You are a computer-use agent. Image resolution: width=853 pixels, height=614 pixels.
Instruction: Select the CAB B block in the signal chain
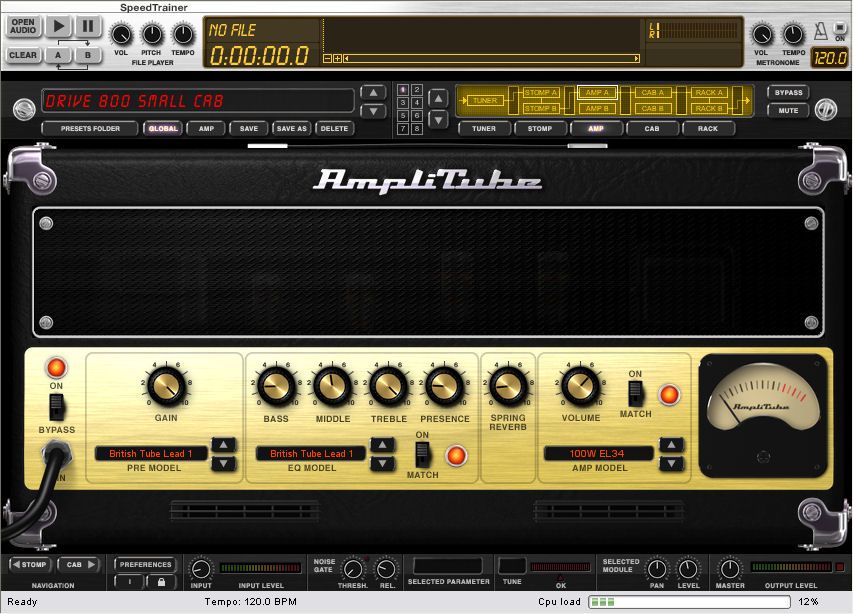(x=653, y=108)
